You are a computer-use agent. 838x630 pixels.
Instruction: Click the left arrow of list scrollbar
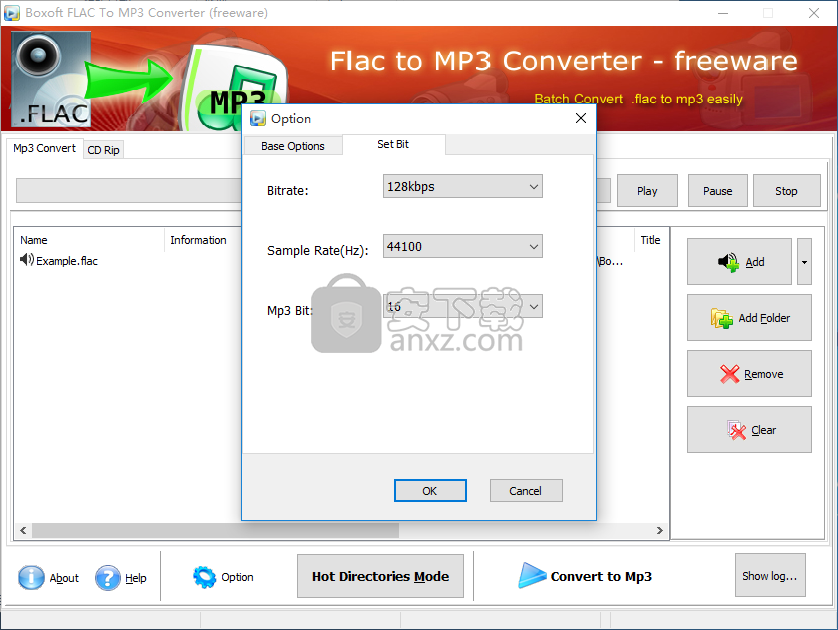[23, 530]
